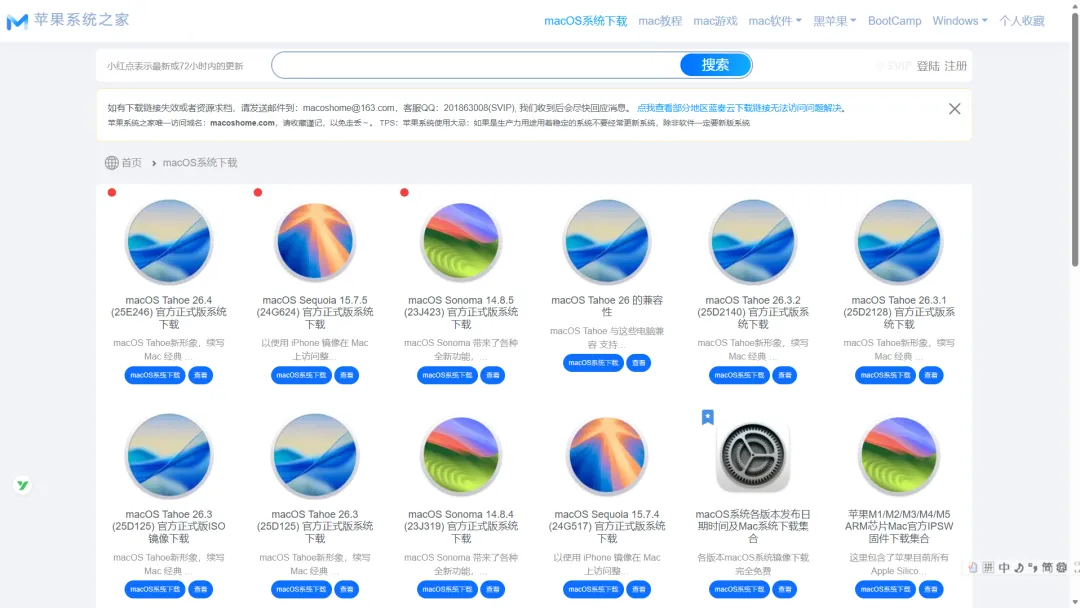Click the 搜索 search button

coord(715,65)
